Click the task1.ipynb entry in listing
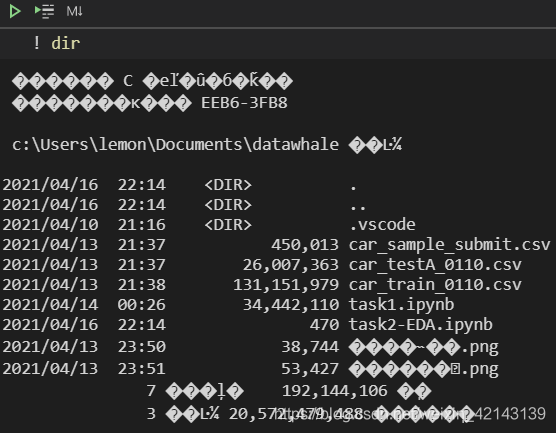The width and height of the screenshot is (556, 433). [x=401, y=305]
